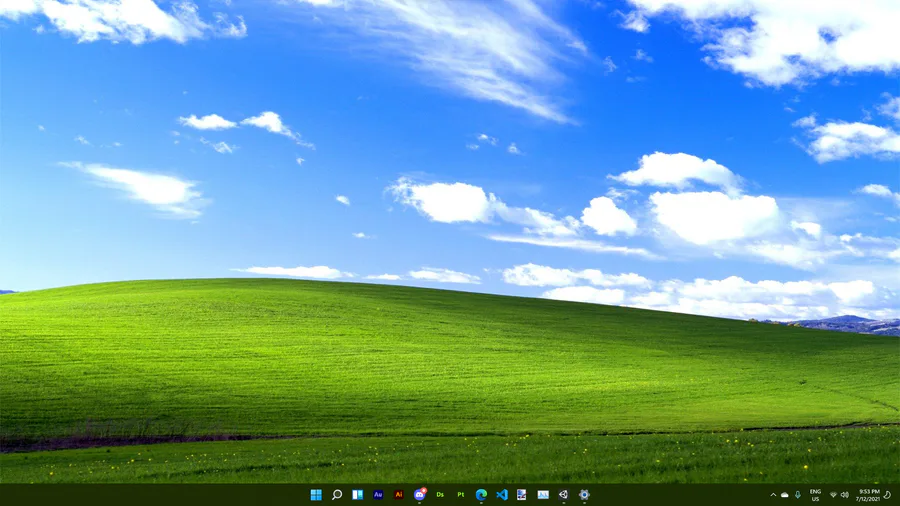Open taskbar Search magnifier
The height and width of the screenshot is (506, 900).
coord(337,495)
